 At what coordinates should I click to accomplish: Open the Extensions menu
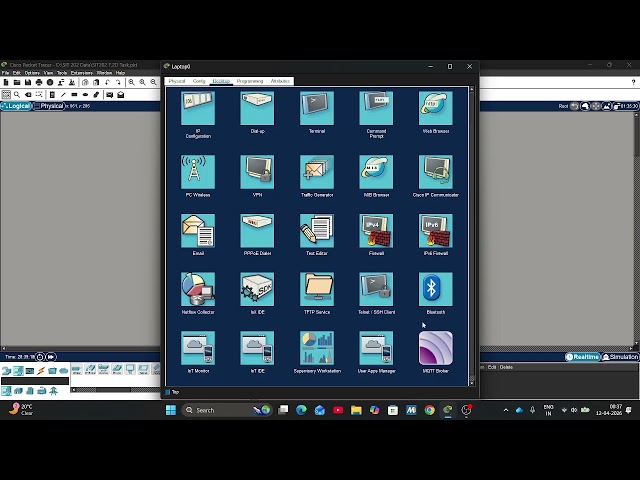(82, 73)
